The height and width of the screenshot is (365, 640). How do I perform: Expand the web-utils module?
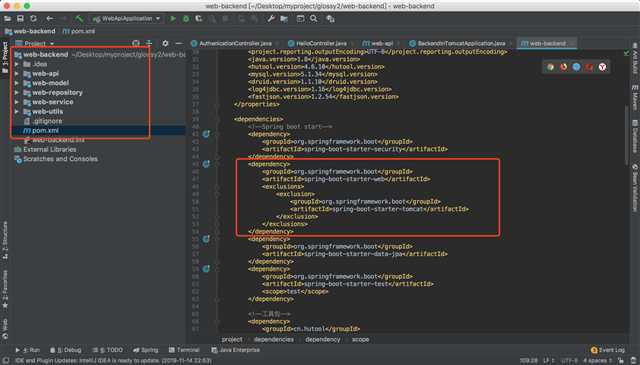17,111
